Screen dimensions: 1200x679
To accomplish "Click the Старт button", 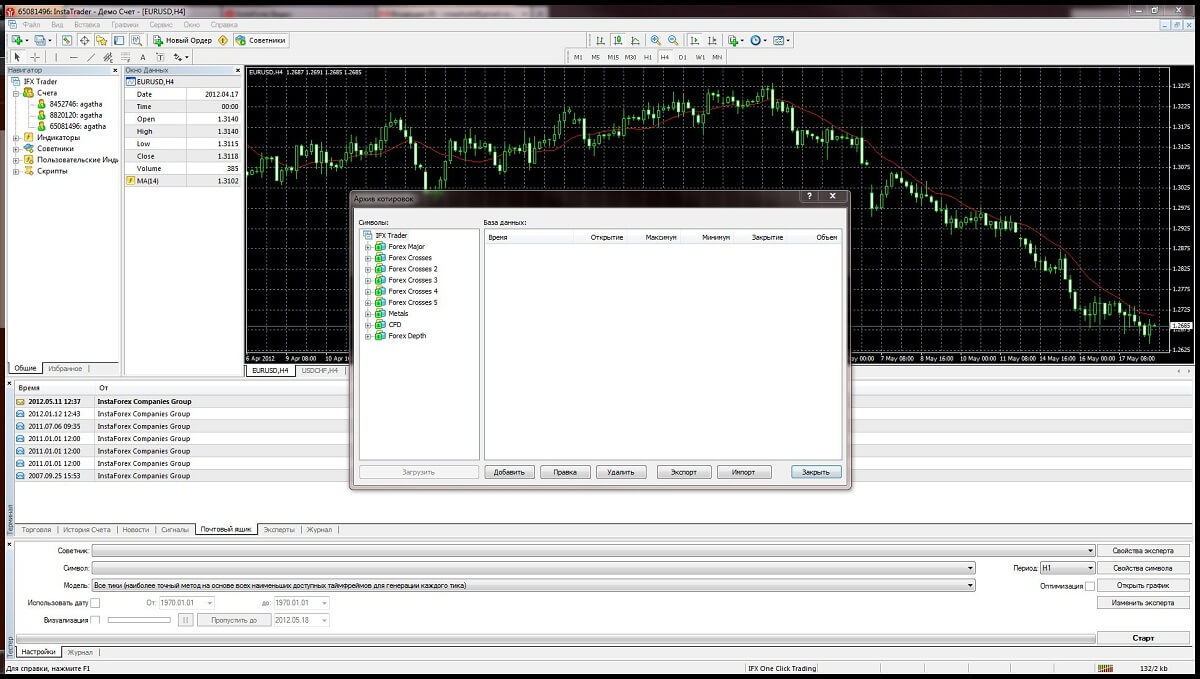I will click(1143, 638).
